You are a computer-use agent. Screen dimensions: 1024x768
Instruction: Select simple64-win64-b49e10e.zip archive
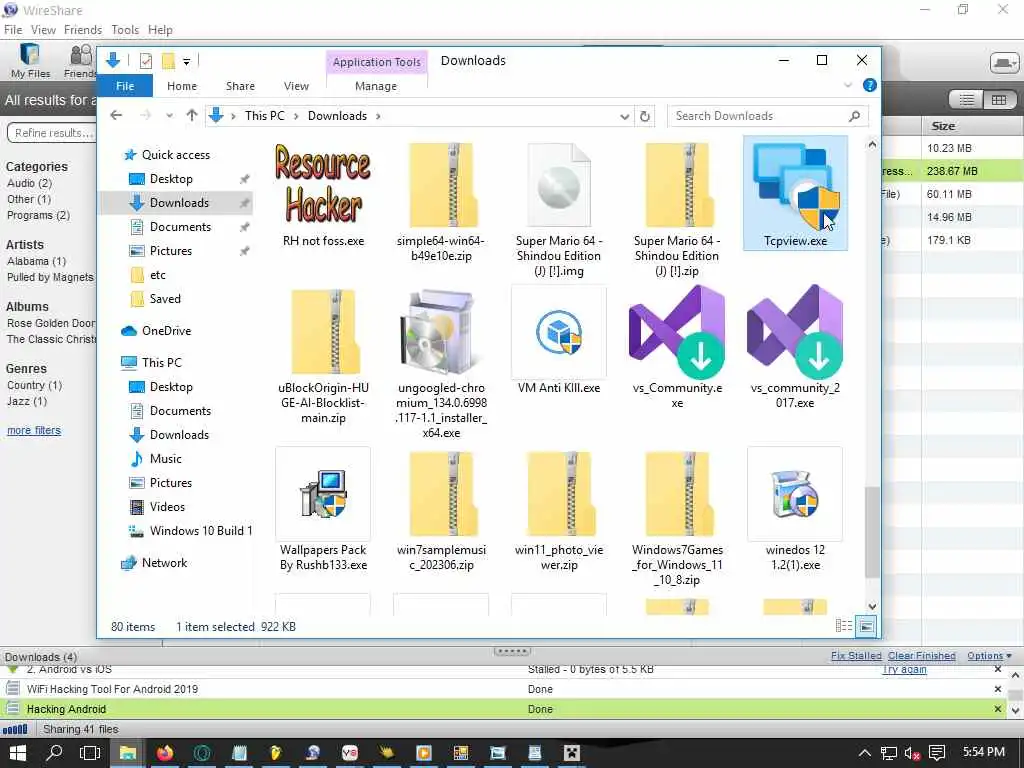(441, 201)
